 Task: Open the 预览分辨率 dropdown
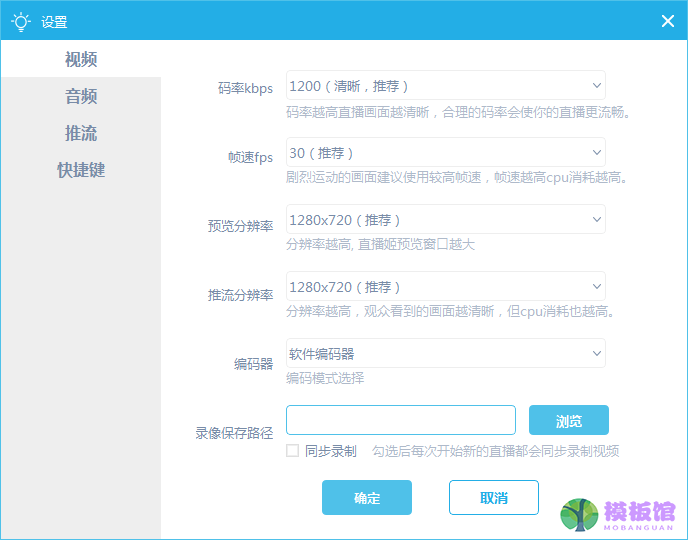coord(446,219)
